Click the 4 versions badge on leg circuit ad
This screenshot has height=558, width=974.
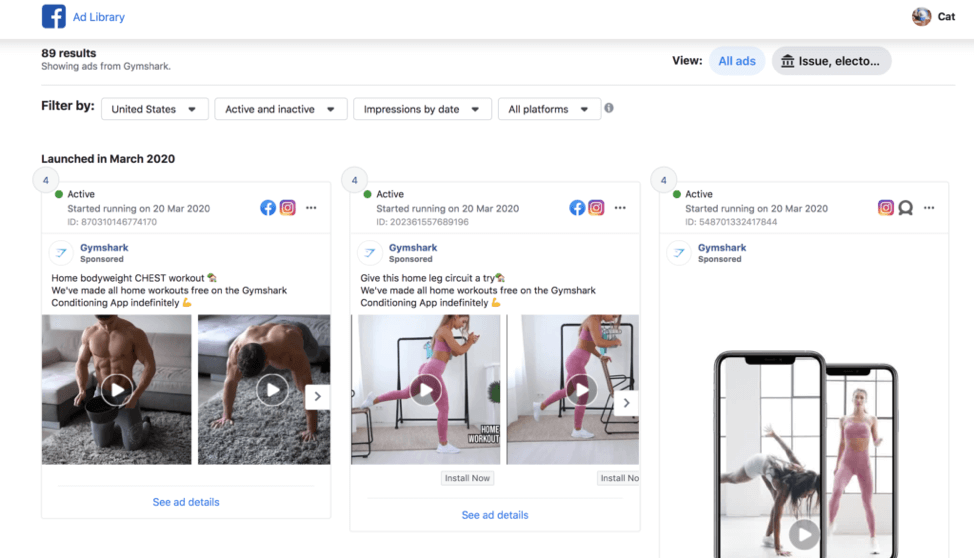(354, 180)
